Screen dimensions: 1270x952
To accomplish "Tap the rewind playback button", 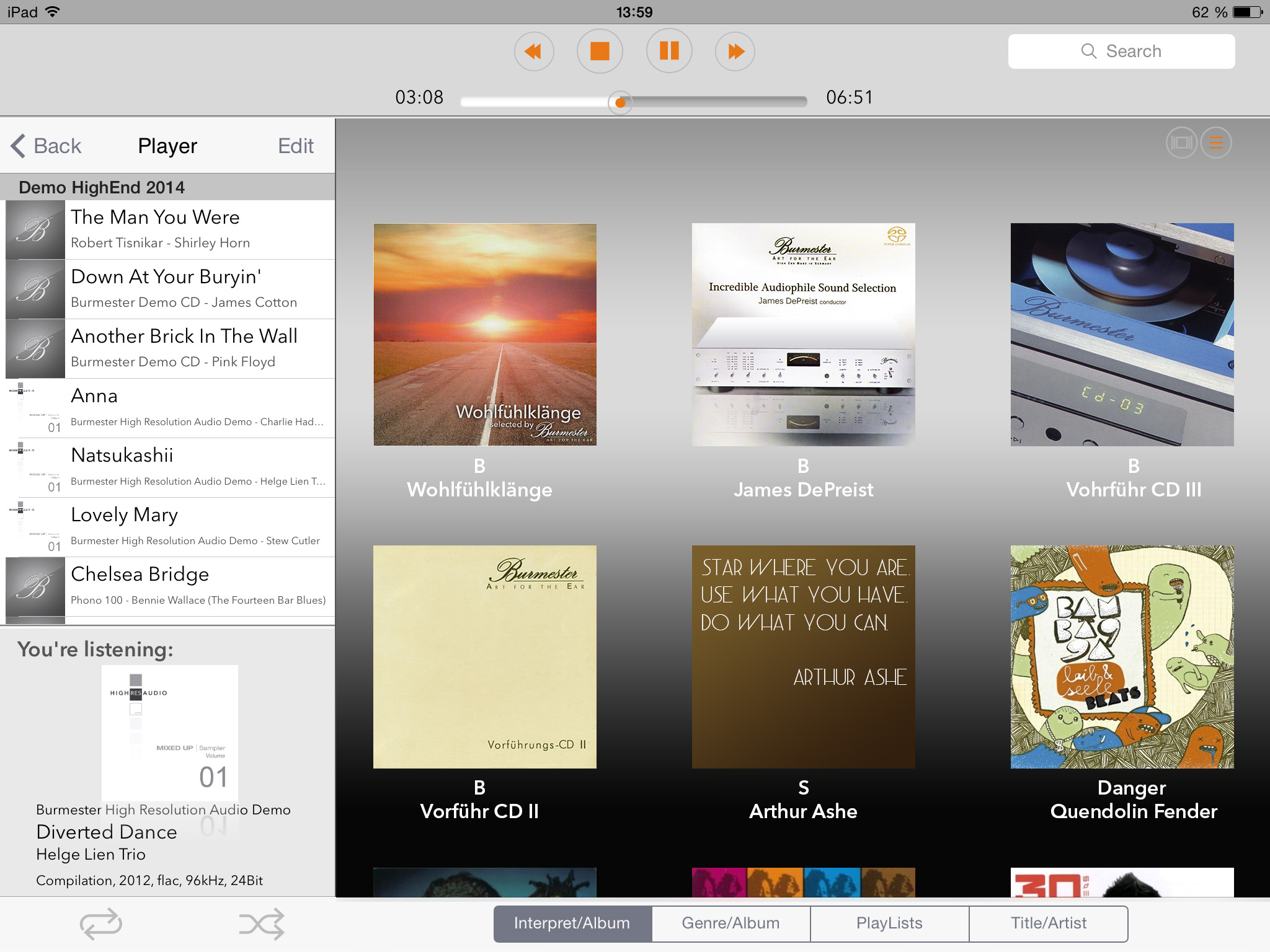I will (x=534, y=51).
